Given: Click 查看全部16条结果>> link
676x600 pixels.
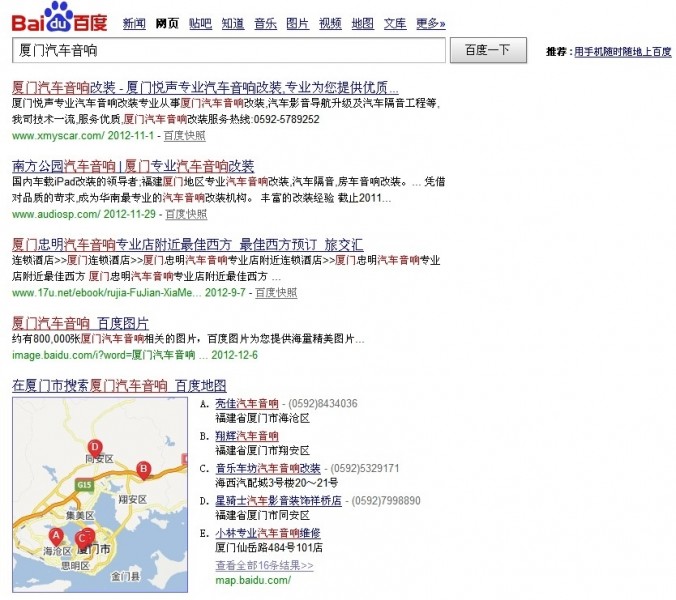Looking at the screenshot, I should pyautogui.click(x=264, y=565).
